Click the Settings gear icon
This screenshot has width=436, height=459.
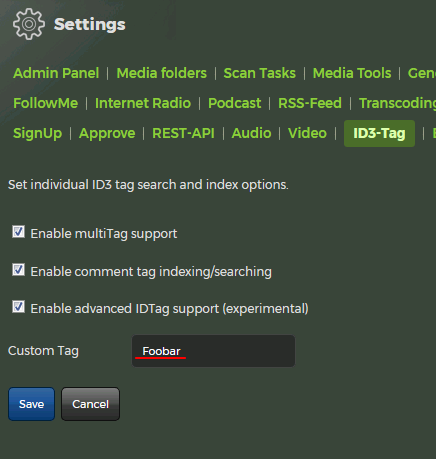[29, 24]
